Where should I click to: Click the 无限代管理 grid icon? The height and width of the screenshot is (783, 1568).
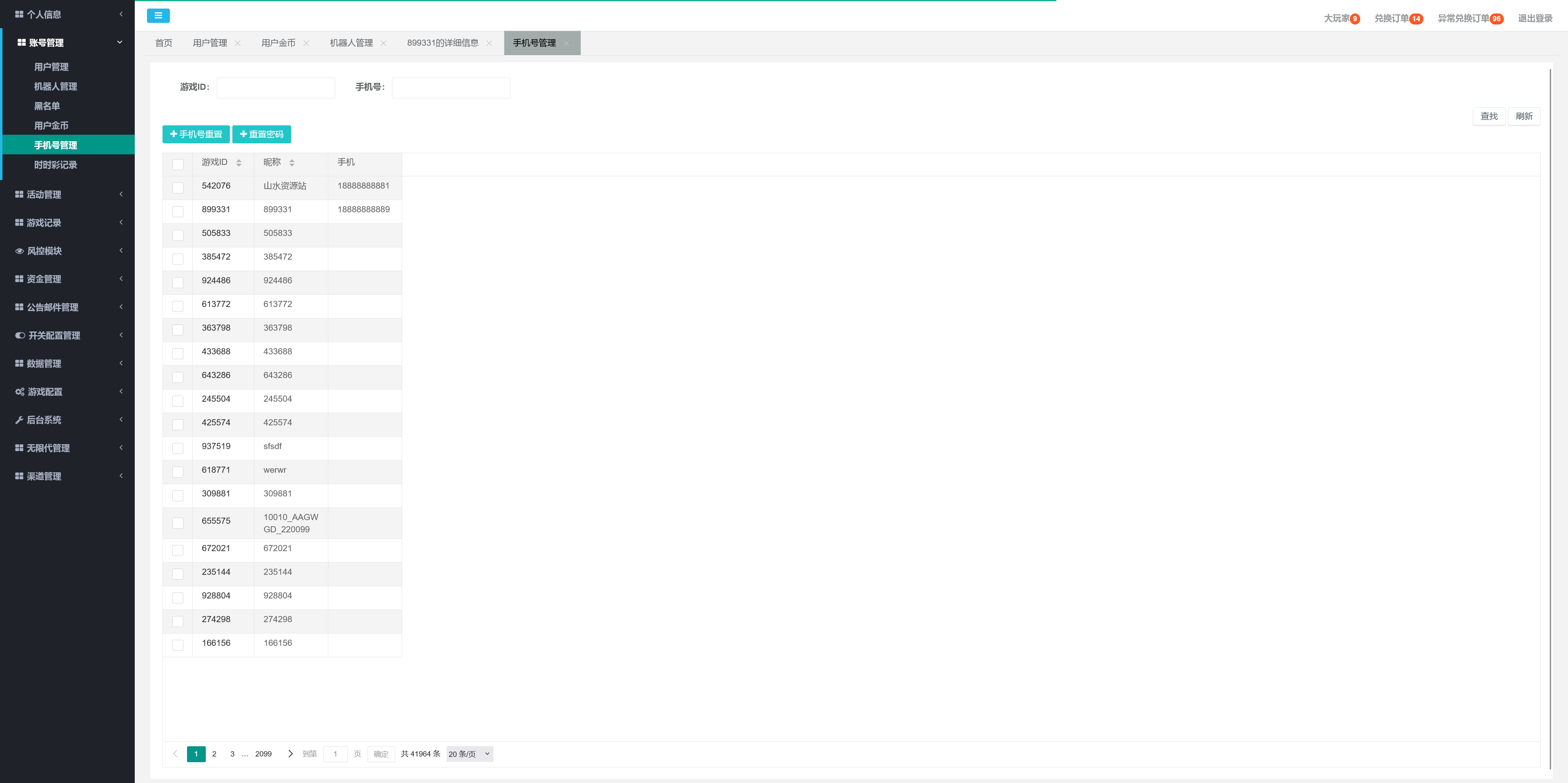pyautogui.click(x=19, y=448)
